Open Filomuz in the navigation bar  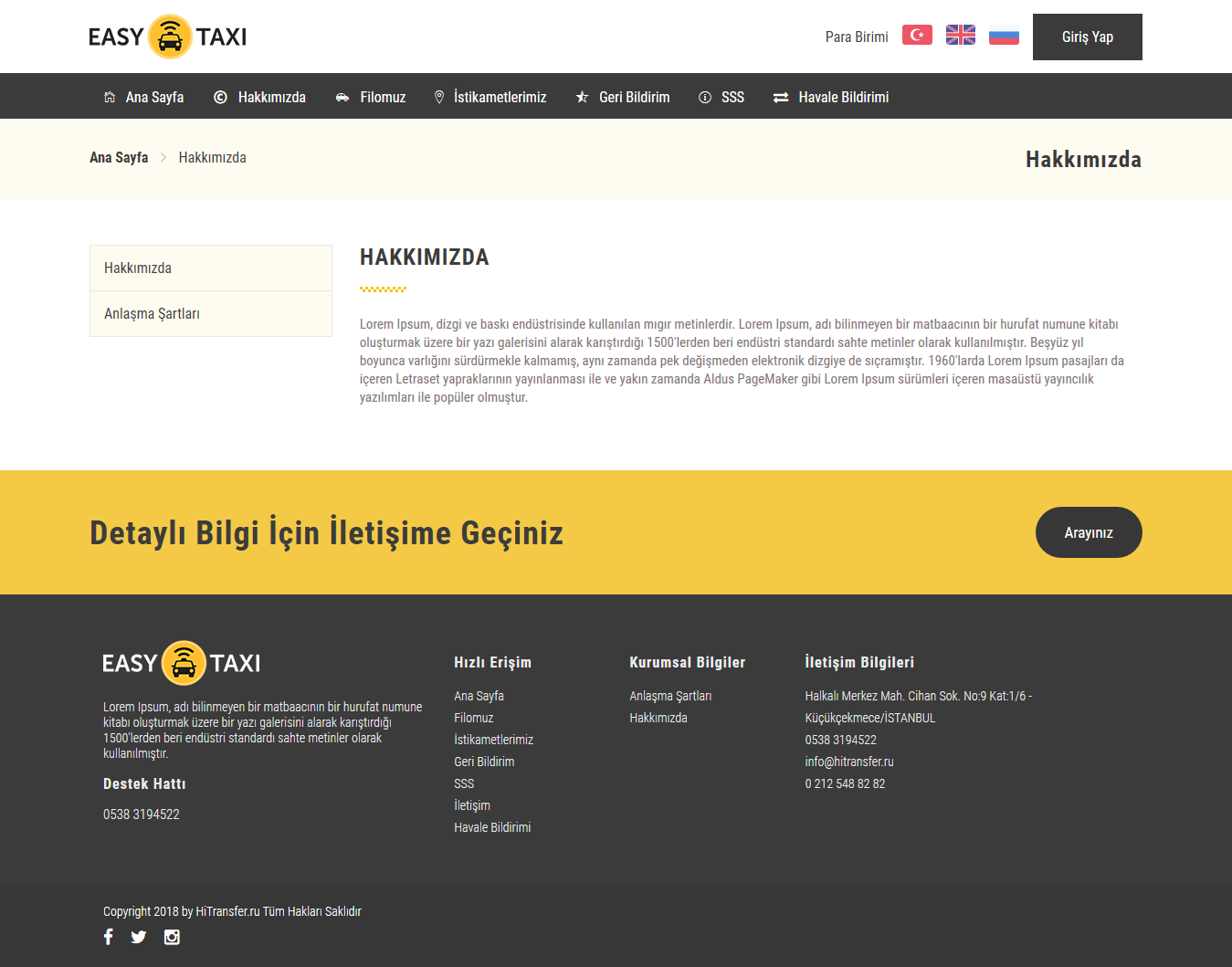pyautogui.click(x=383, y=97)
